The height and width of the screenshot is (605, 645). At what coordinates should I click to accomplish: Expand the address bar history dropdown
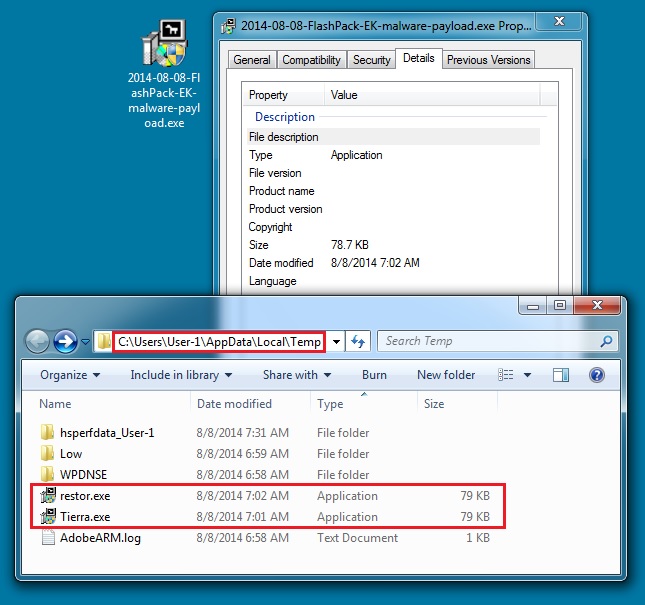click(337, 341)
